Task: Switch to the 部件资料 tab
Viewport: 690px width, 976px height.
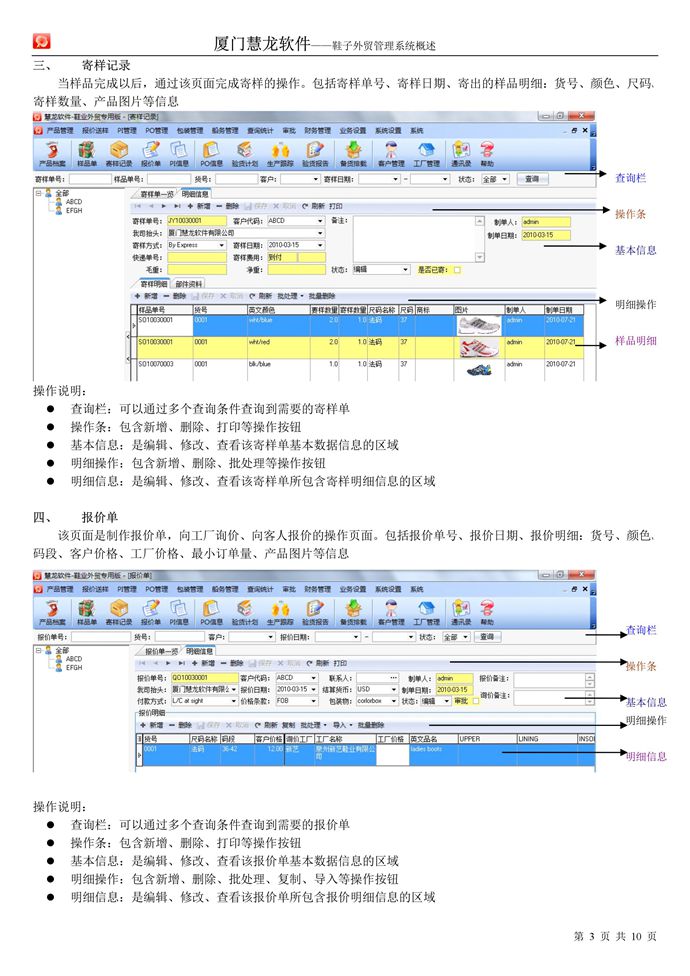Action: 190,284
